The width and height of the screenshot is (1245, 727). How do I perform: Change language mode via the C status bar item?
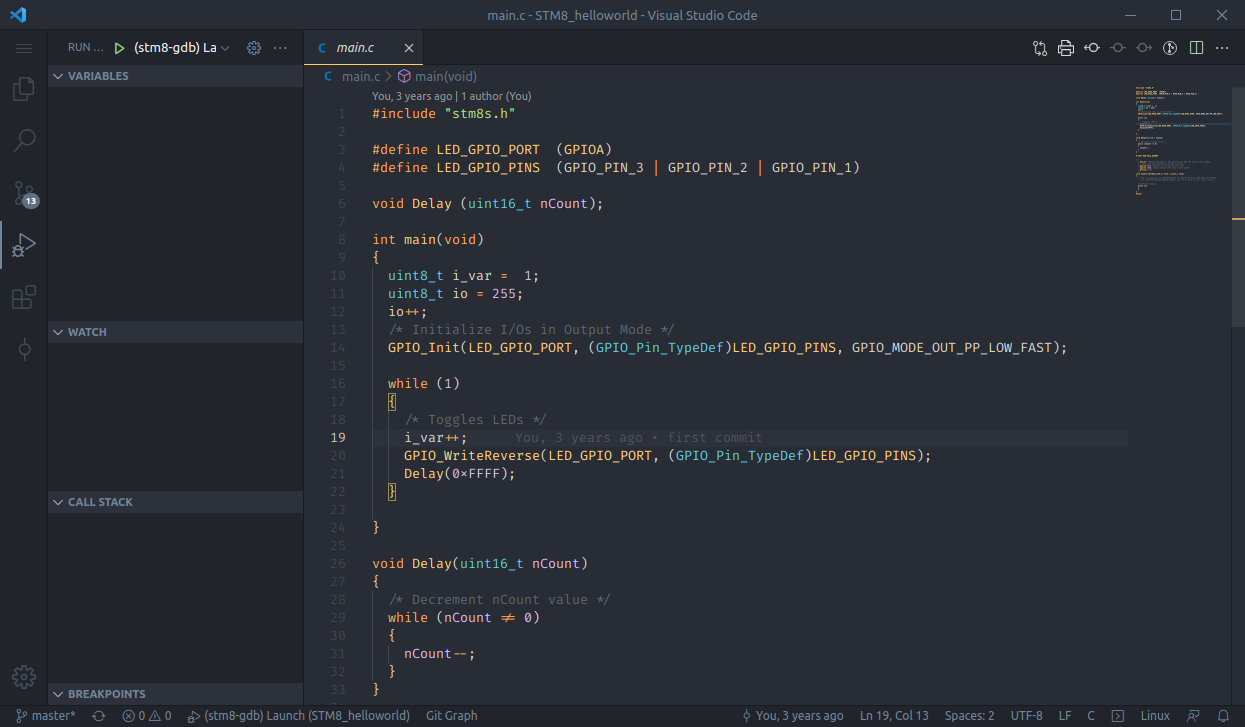[x=1091, y=716]
